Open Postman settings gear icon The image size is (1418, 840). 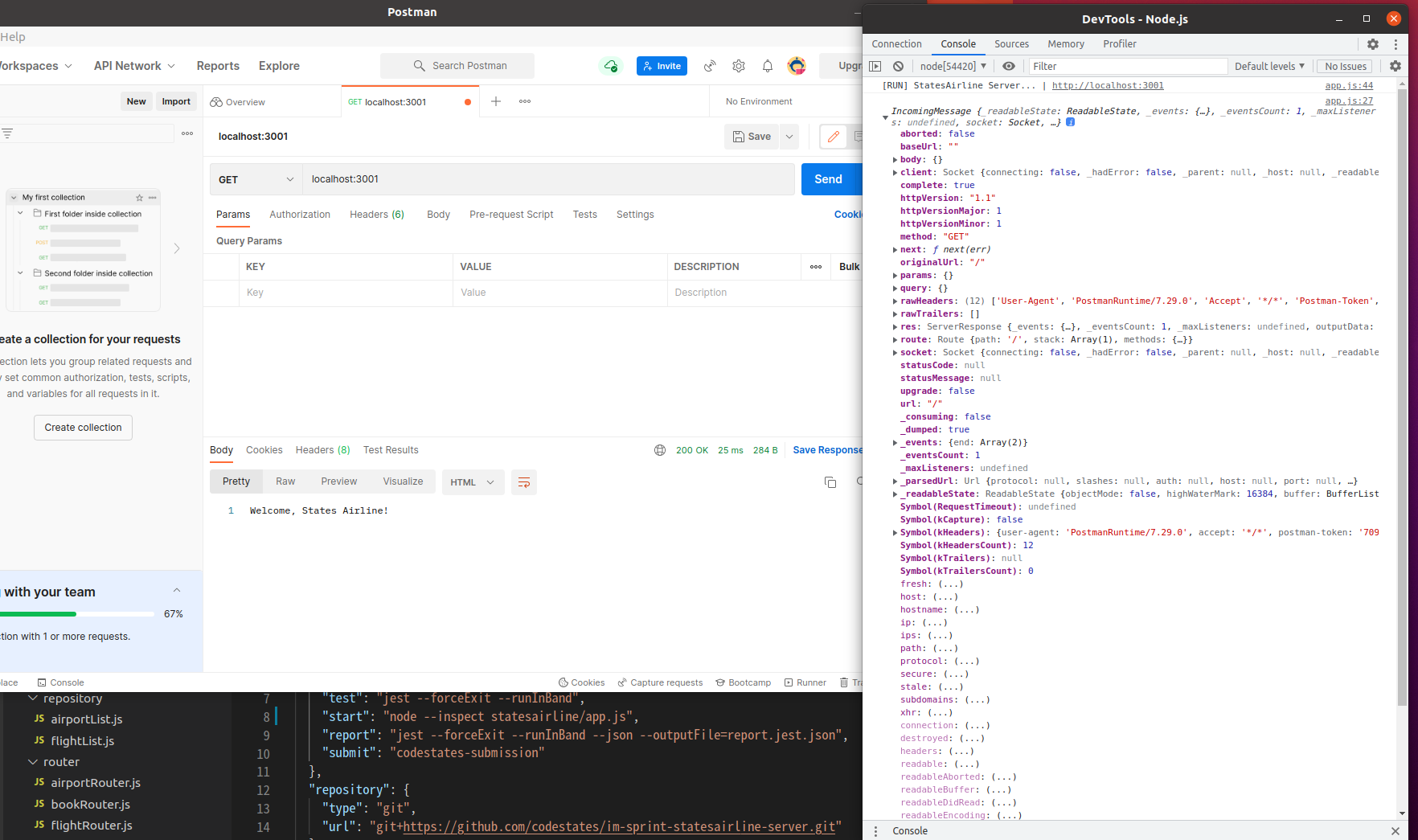tap(739, 66)
